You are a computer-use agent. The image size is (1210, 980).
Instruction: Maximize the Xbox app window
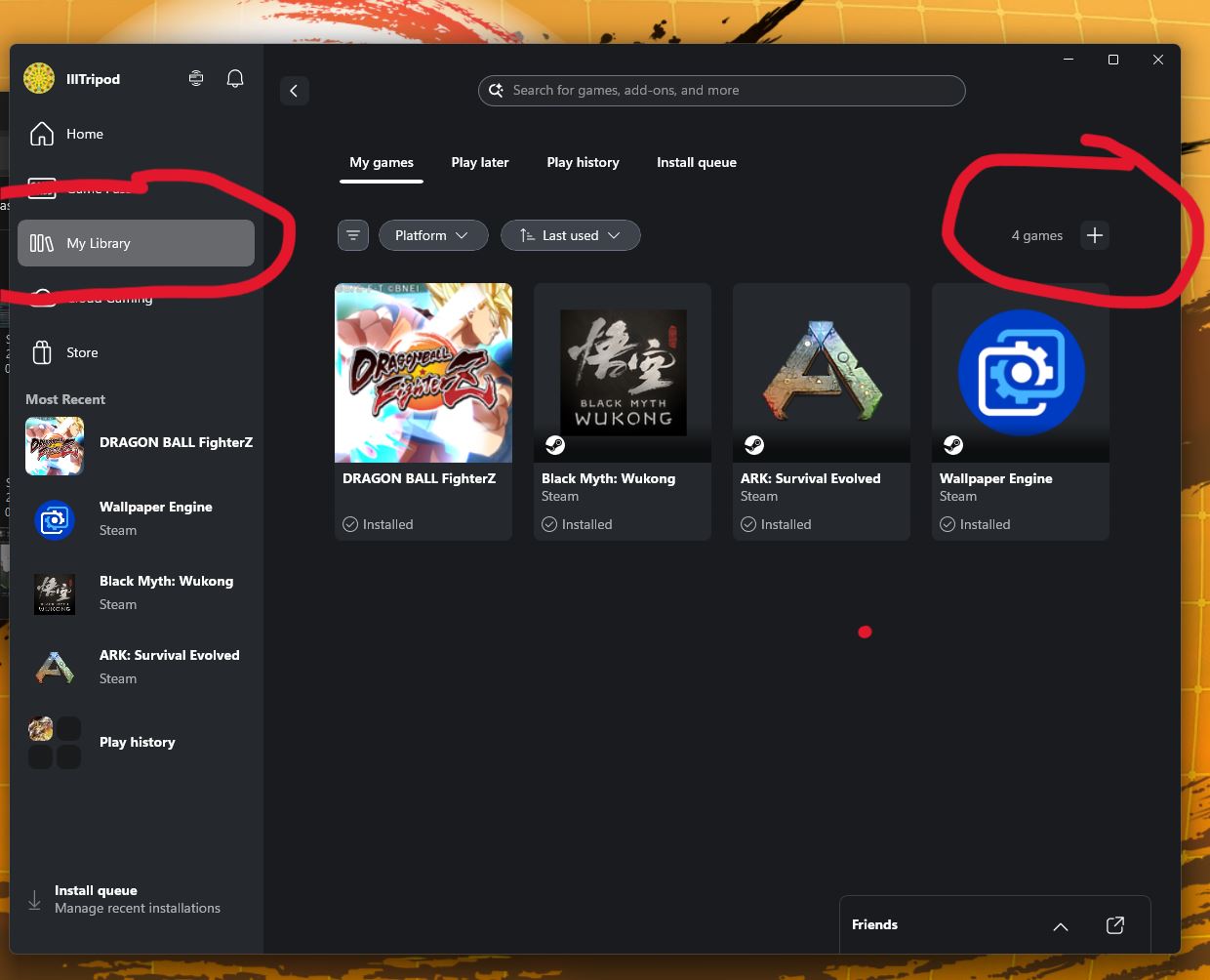(x=1113, y=60)
